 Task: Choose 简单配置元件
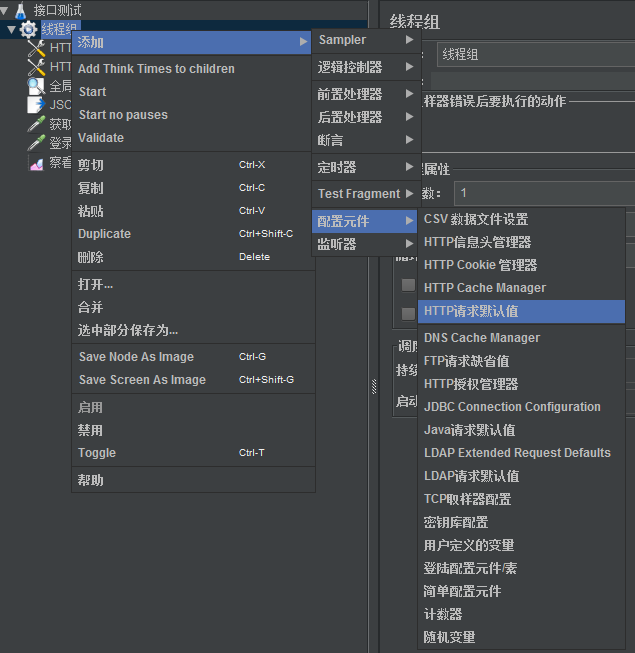pos(521,591)
